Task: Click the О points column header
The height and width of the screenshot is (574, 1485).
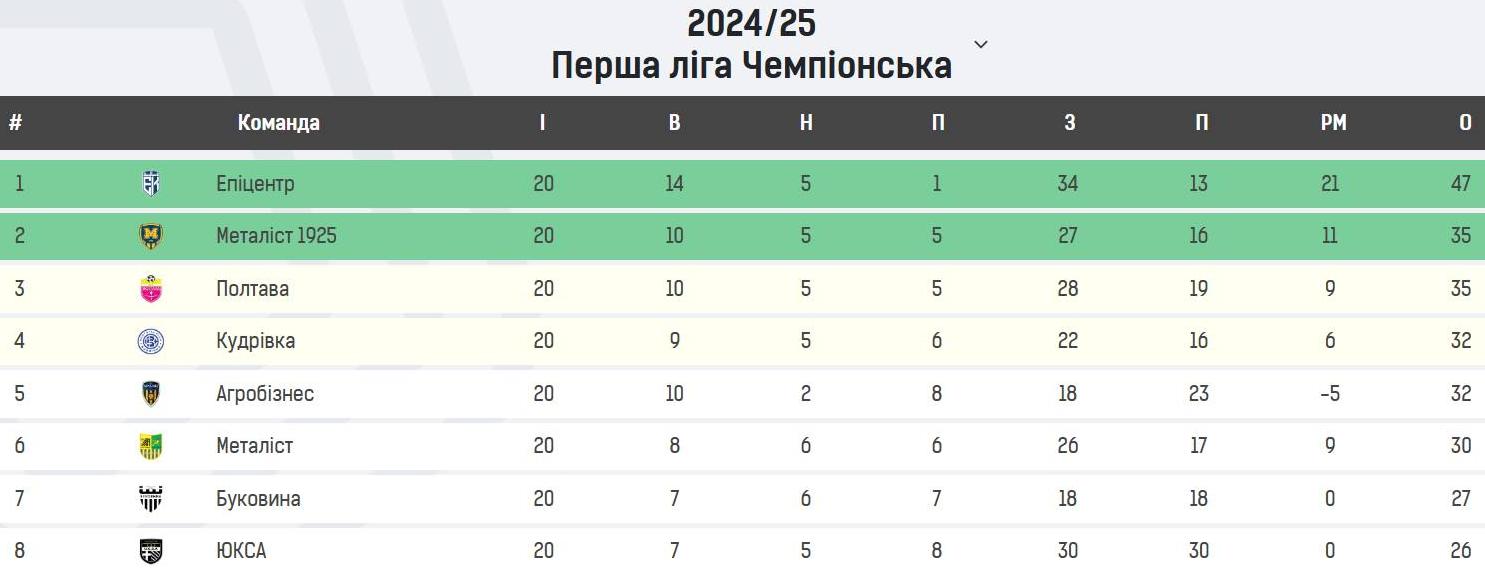Action: tap(1465, 123)
